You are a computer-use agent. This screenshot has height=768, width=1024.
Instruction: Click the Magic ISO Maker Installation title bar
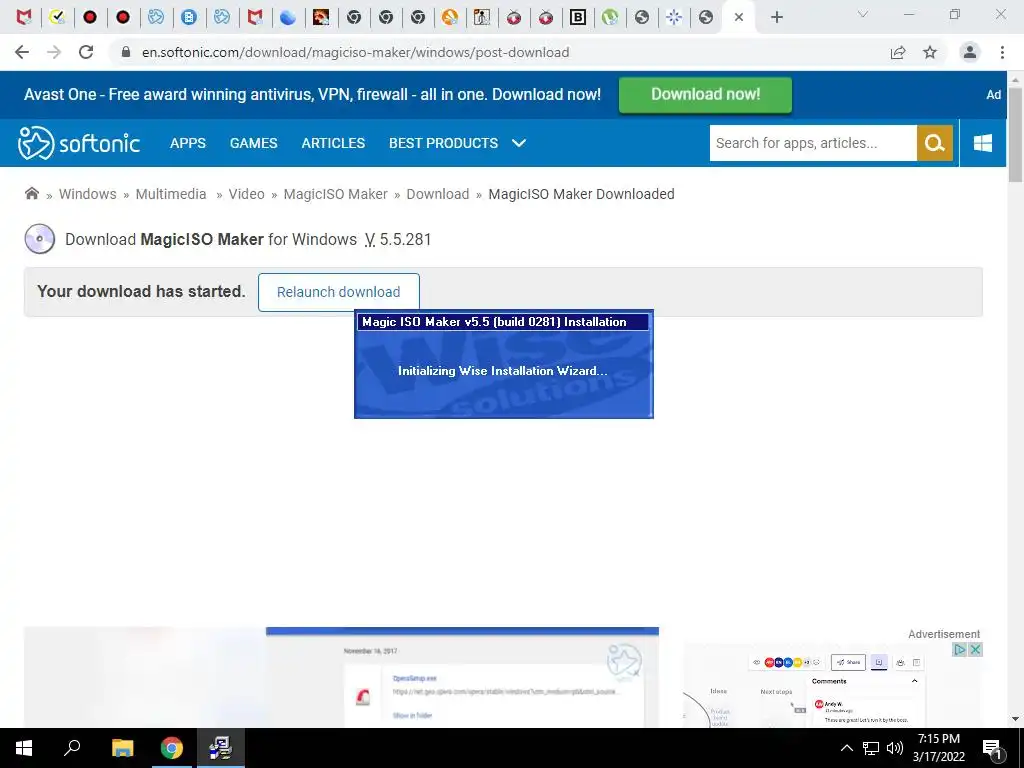(503, 322)
